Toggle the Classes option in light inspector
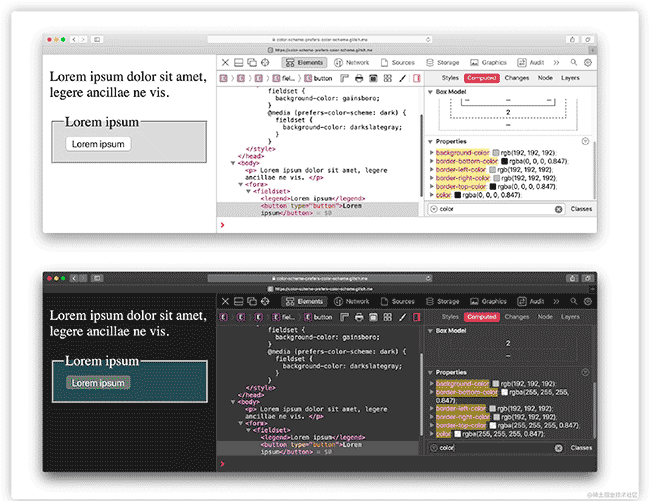 (581, 209)
